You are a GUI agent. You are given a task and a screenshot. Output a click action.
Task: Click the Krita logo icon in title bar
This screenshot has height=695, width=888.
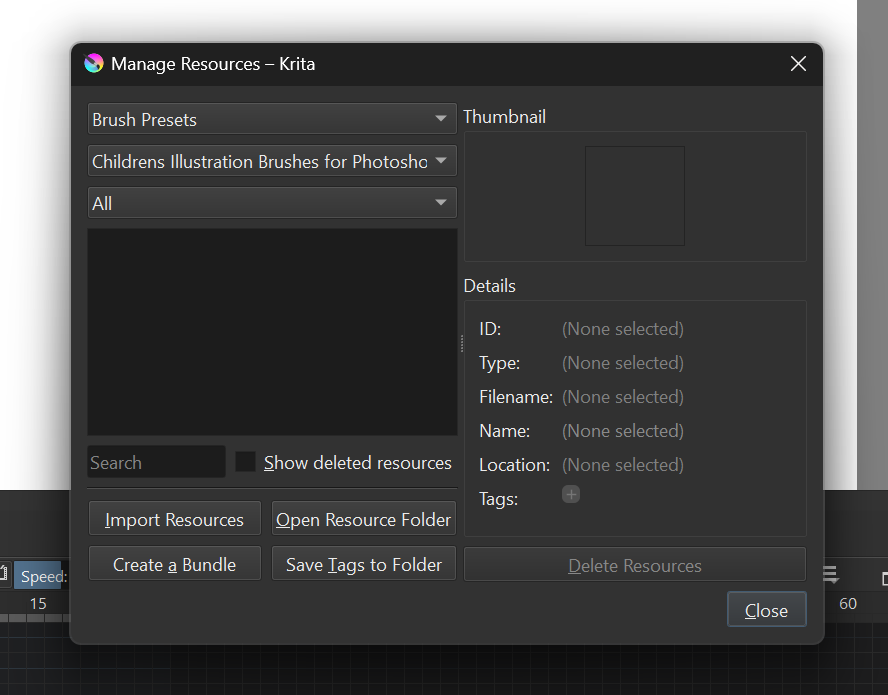pos(94,64)
